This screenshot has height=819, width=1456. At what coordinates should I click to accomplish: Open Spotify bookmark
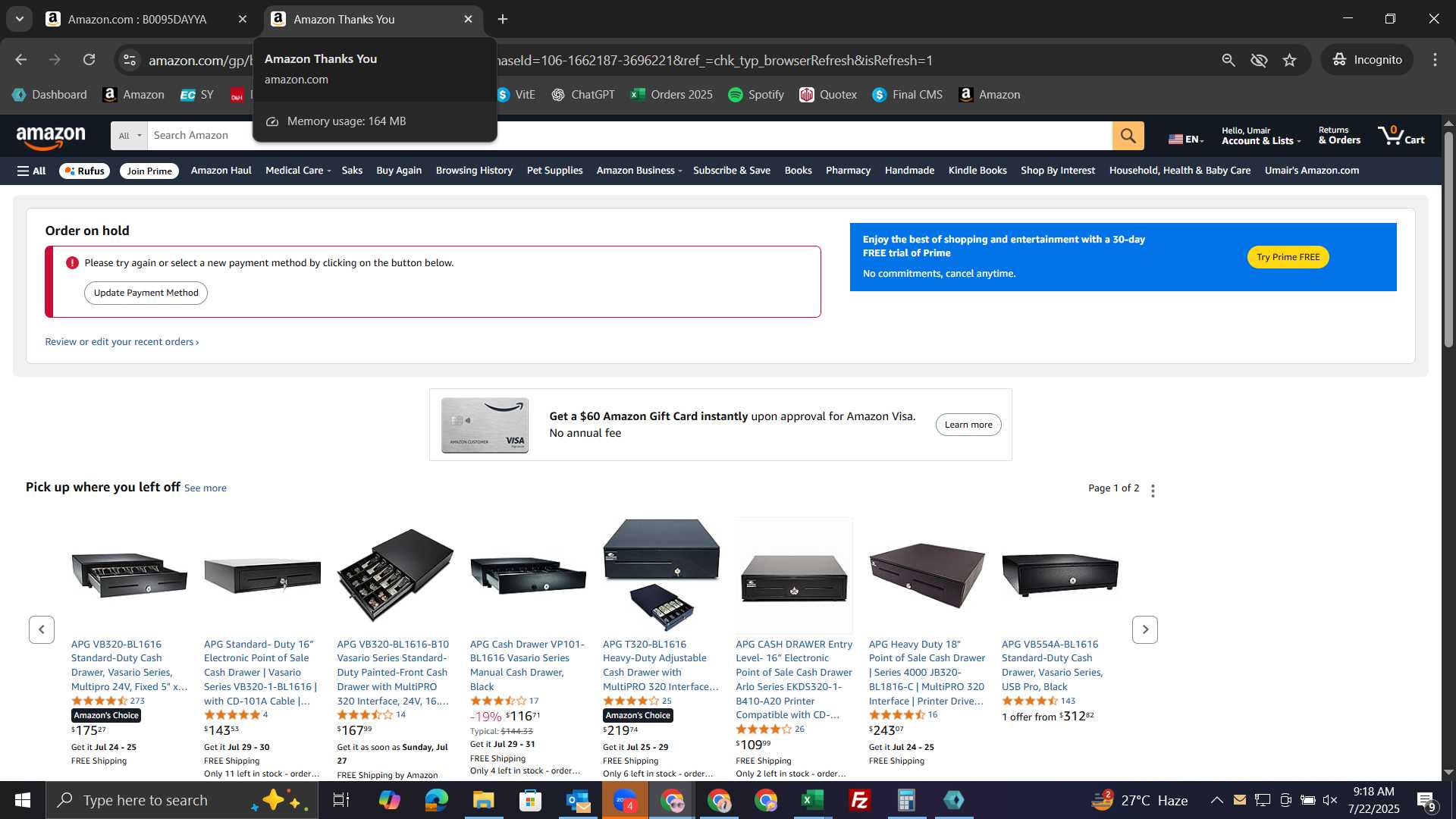[755, 95]
